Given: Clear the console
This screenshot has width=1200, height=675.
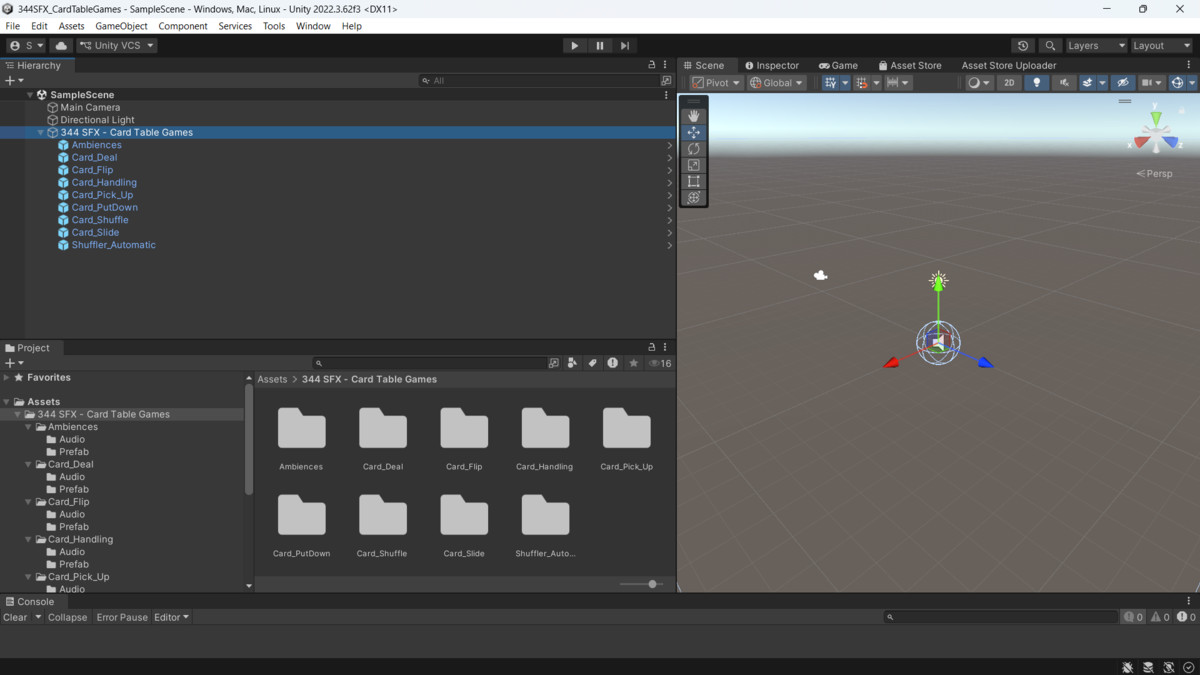Looking at the screenshot, I should tap(15, 617).
